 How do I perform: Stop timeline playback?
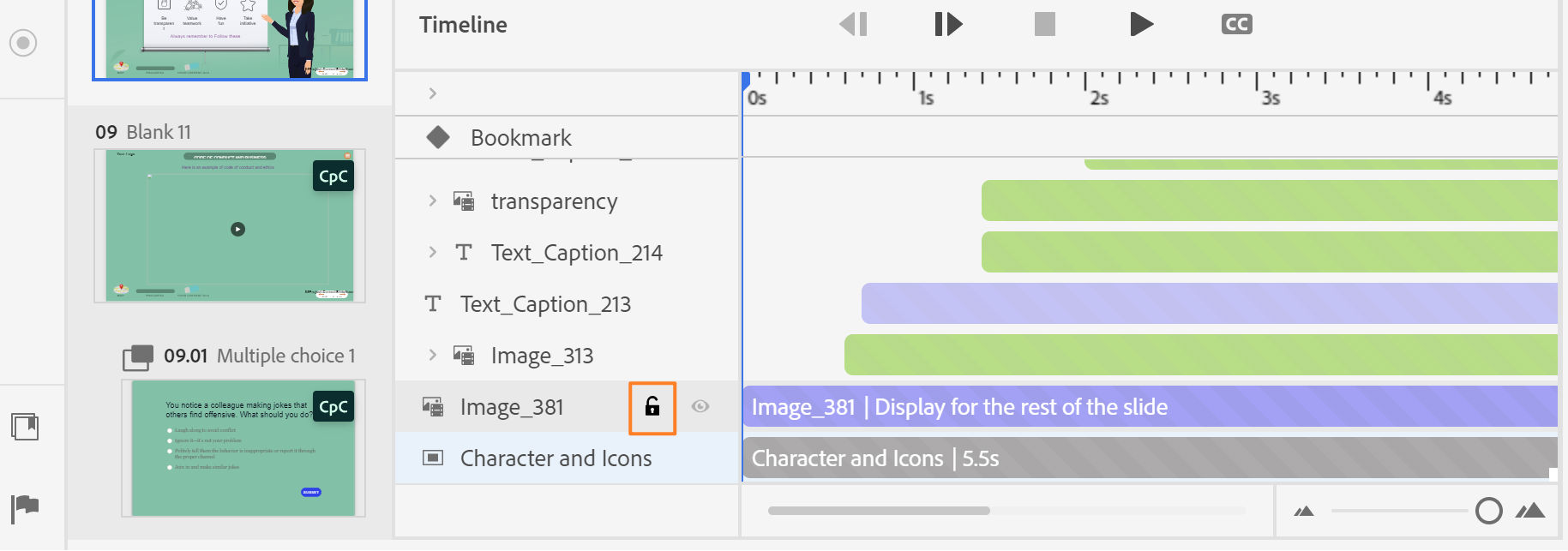point(1044,24)
